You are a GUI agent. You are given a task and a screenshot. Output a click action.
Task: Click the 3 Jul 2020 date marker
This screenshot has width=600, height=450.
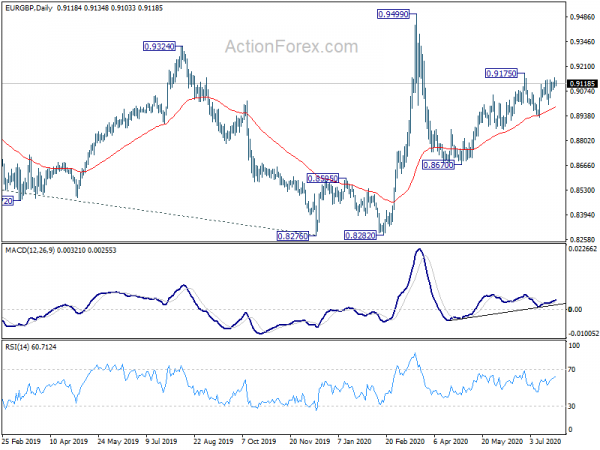(545, 441)
